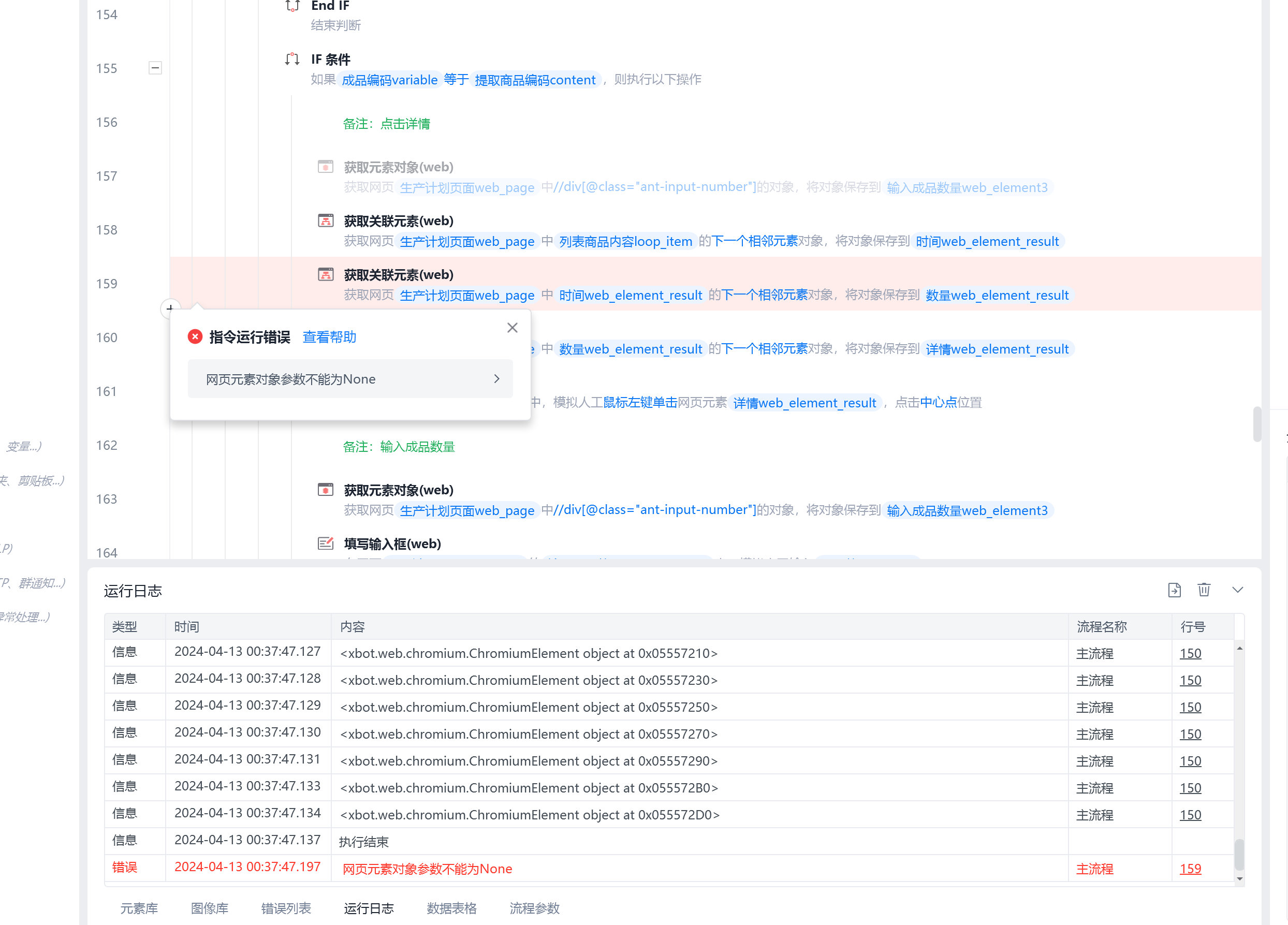Expand the error detail message row

pos(350,379)
